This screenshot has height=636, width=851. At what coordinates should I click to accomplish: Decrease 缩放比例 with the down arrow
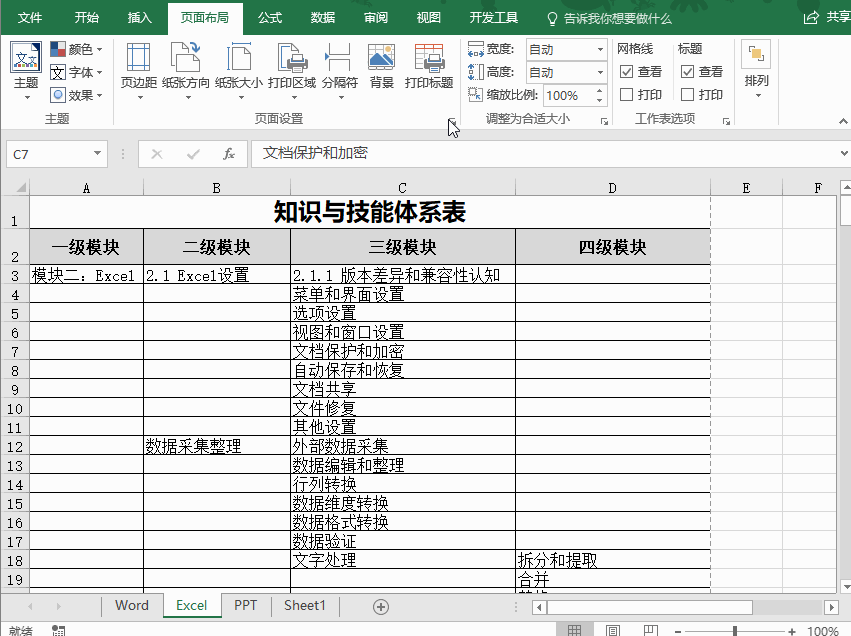click(600, 100)
